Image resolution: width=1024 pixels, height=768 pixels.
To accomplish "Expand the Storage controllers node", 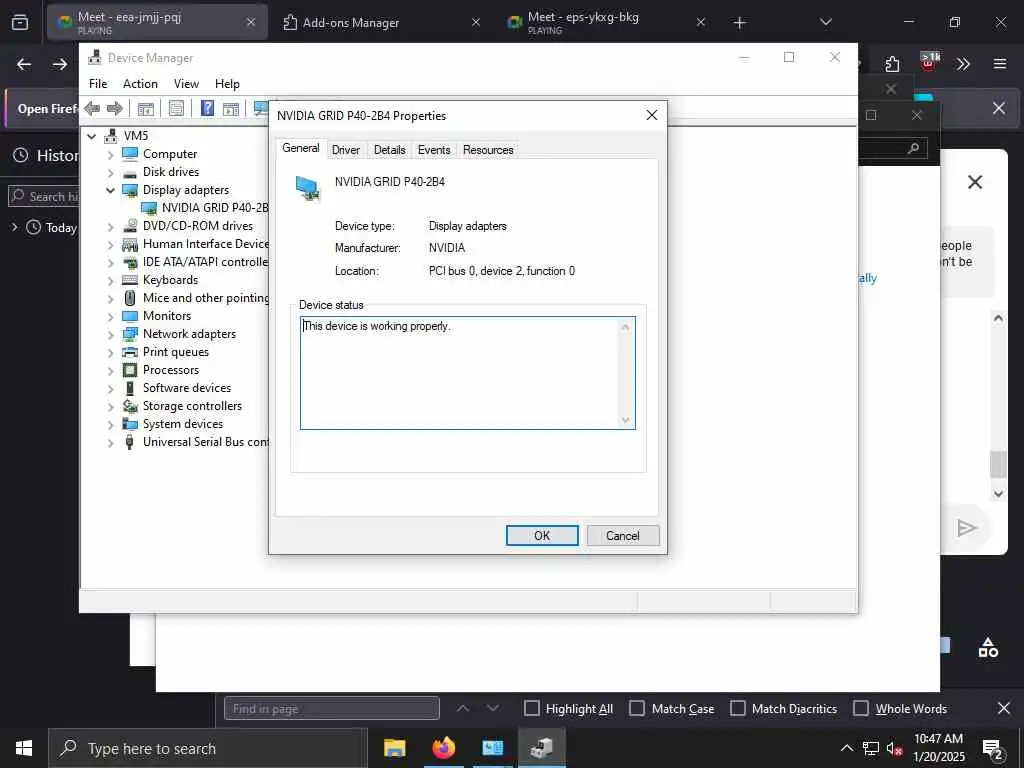I will [110, 406].
